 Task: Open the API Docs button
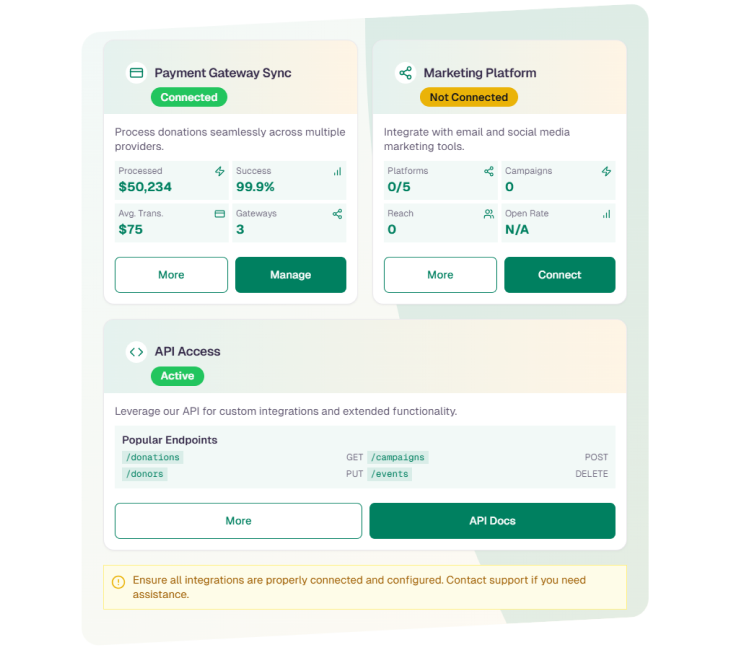492,521
